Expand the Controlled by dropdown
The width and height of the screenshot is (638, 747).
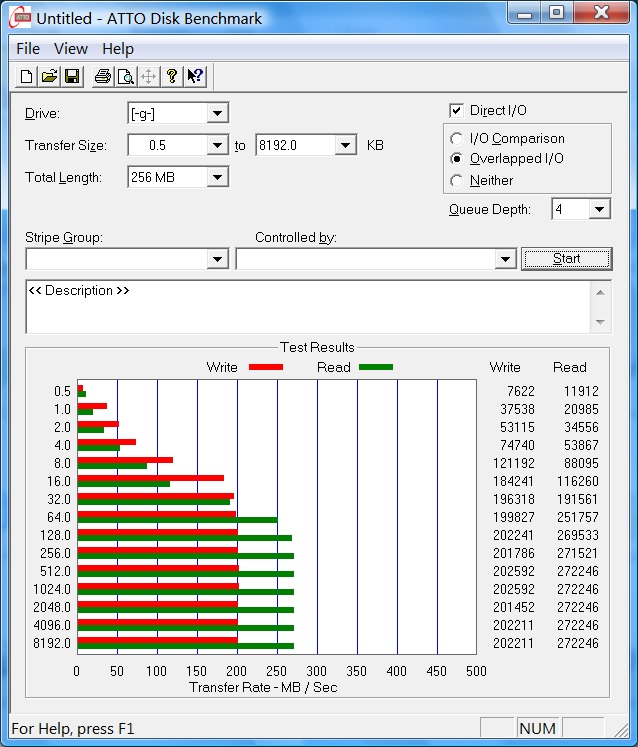pyautogui.click(x=505, y=259)
